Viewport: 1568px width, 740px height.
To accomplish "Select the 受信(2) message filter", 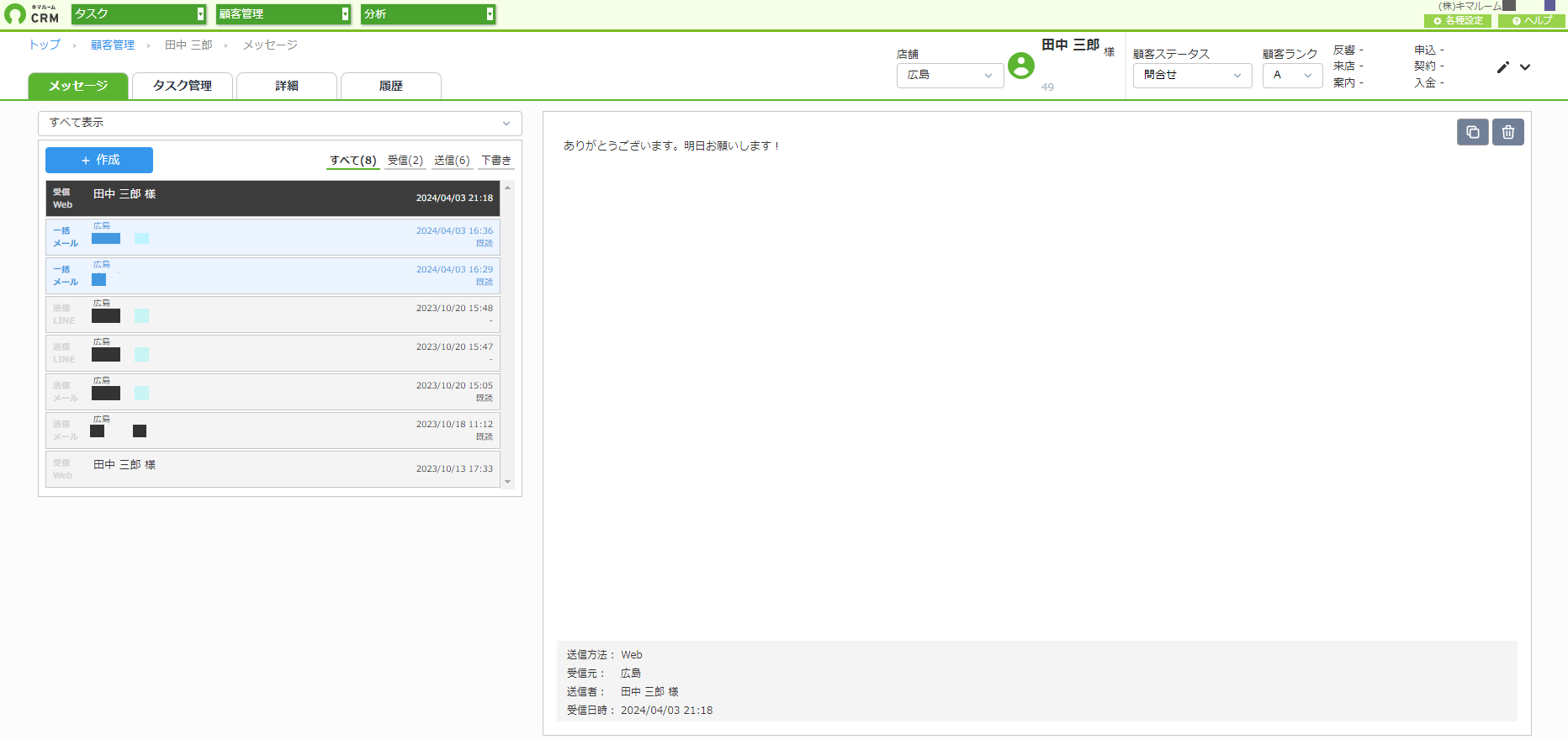I will pyautogui.click(x=405, y=161).
